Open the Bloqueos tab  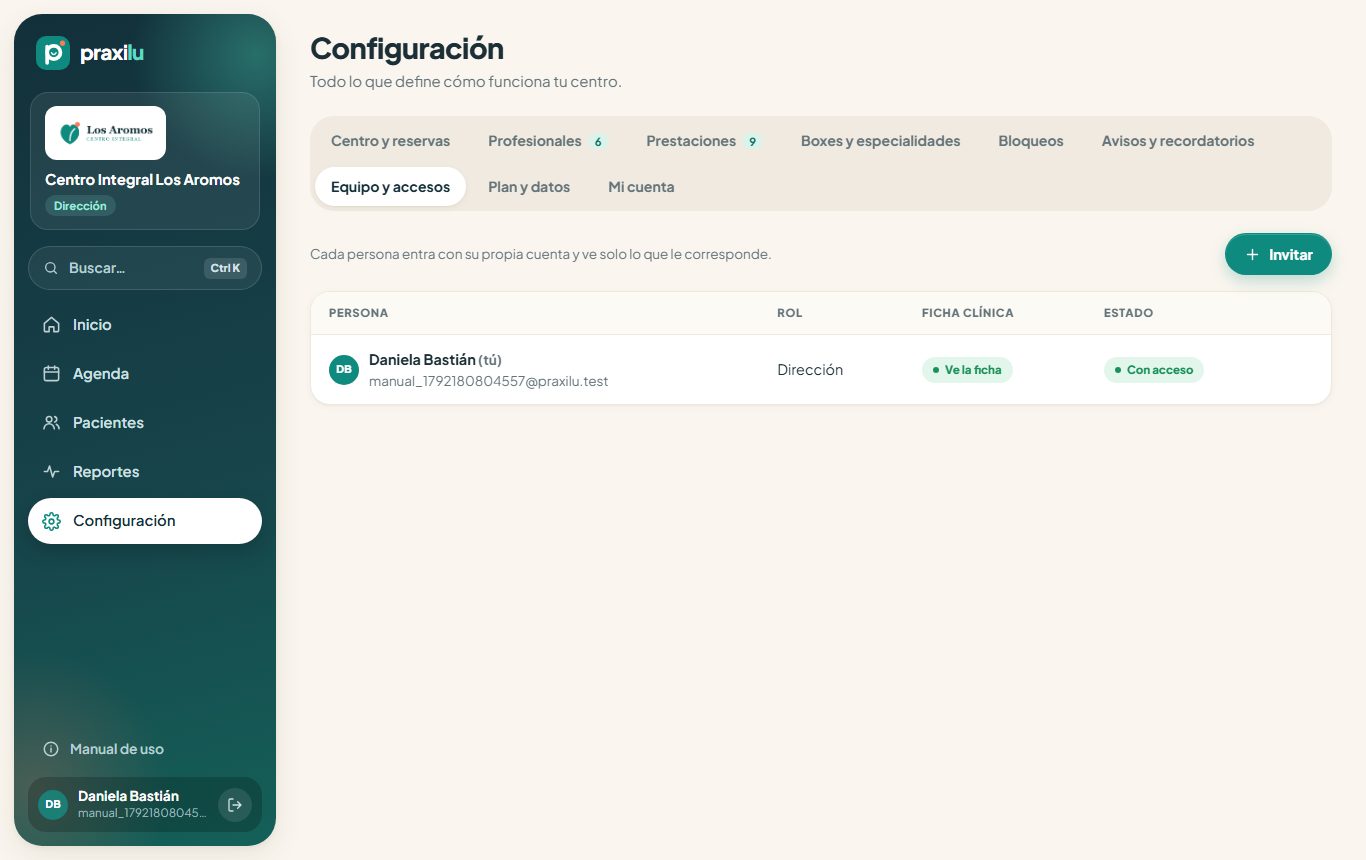pos(1031,141)
